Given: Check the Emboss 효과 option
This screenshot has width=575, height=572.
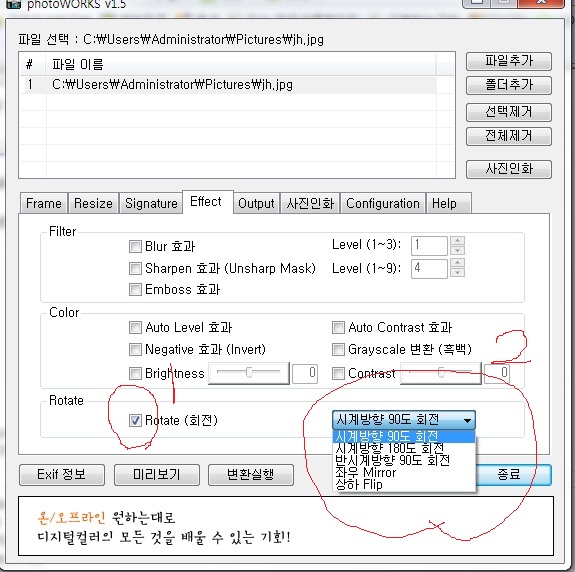Looking at the screenshot, I should (x=135, y=289).
